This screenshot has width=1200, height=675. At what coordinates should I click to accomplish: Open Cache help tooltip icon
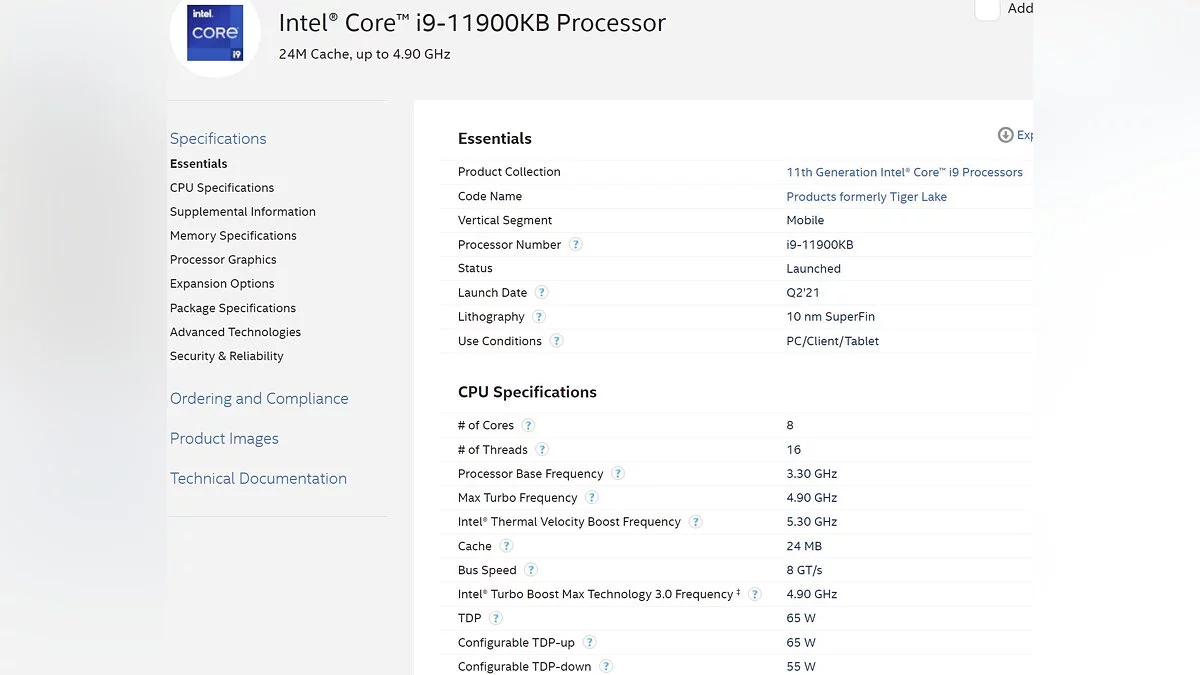507,546
